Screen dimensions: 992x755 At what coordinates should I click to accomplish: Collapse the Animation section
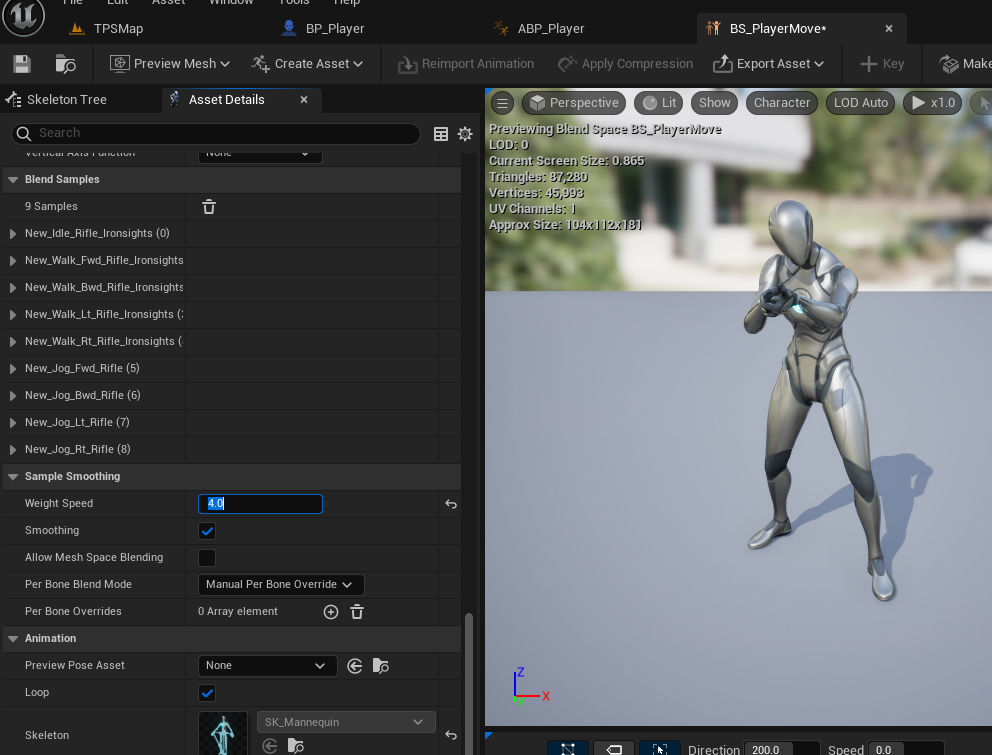click(x=13, y=639)
